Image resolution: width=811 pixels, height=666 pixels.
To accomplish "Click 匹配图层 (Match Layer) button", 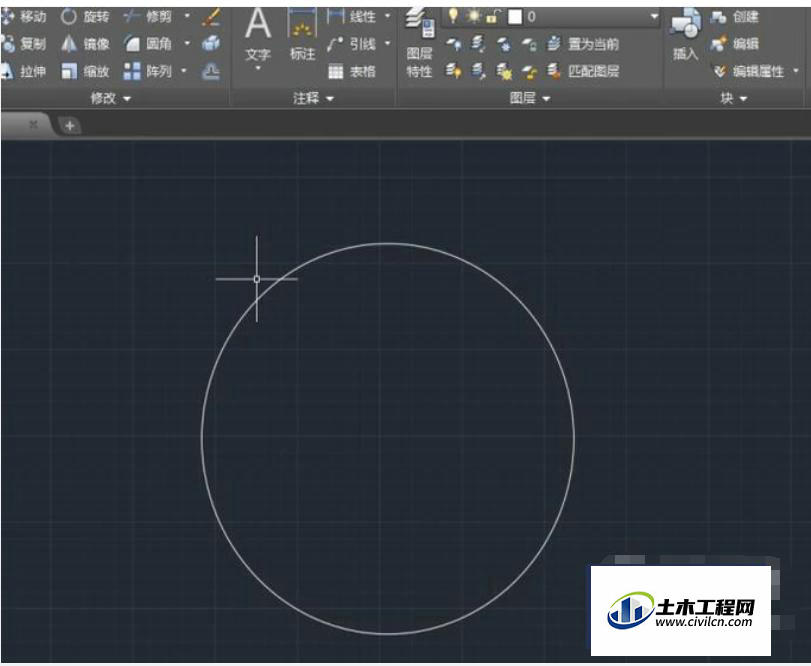I will 583,71.
